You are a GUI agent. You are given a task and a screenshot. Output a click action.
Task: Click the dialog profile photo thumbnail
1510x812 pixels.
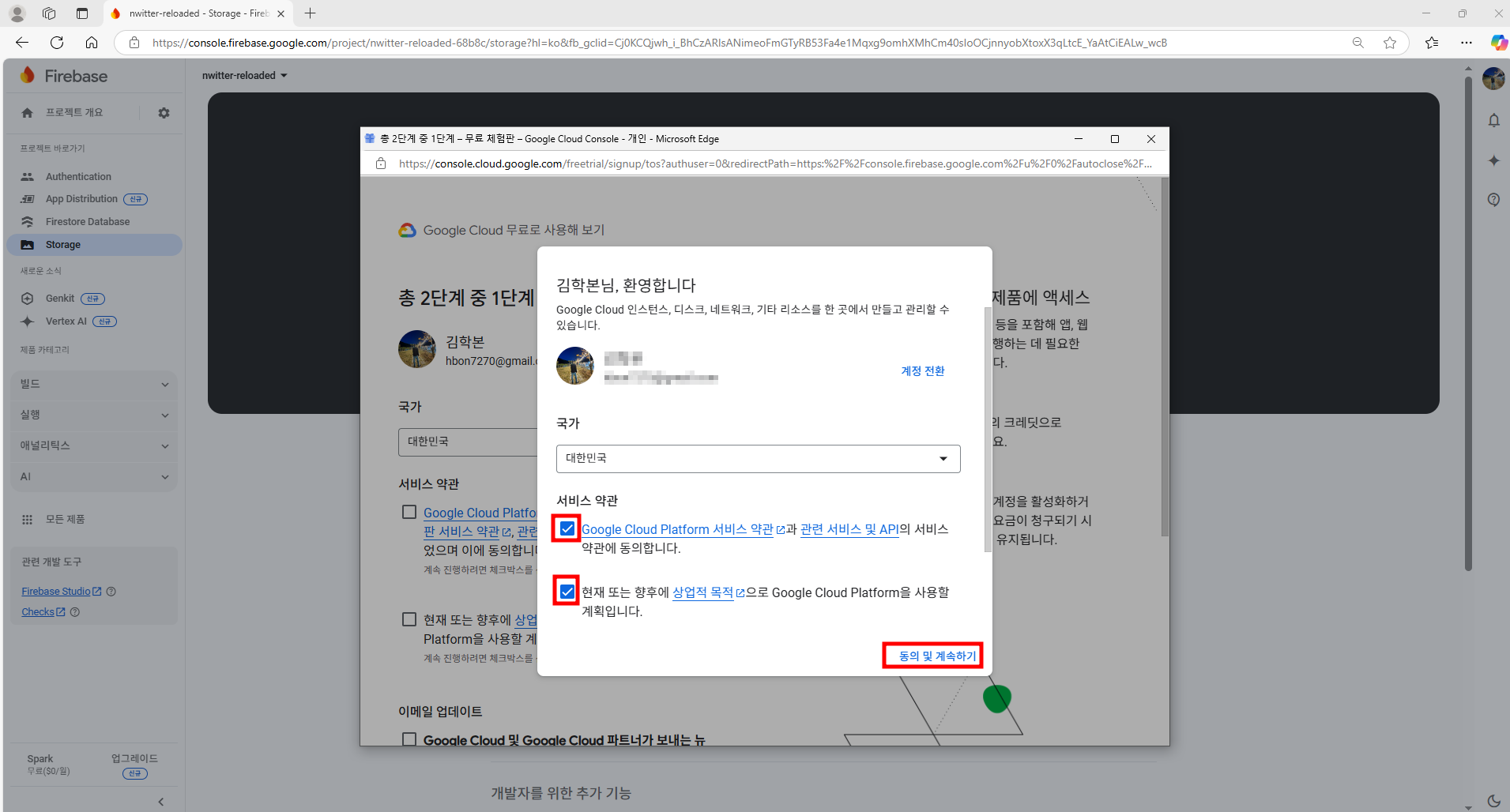click(x=575, y=366)
